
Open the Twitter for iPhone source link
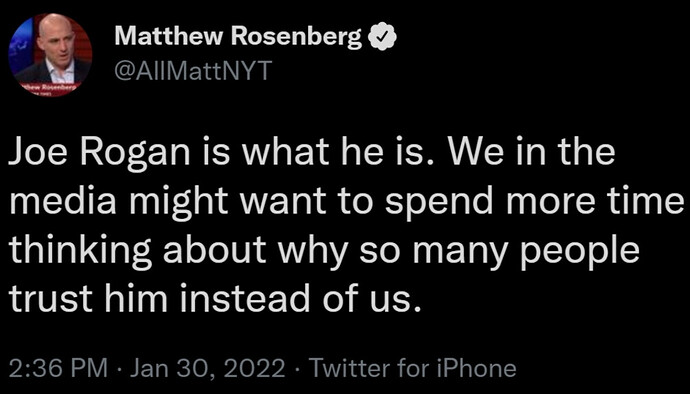coord(412,368)
